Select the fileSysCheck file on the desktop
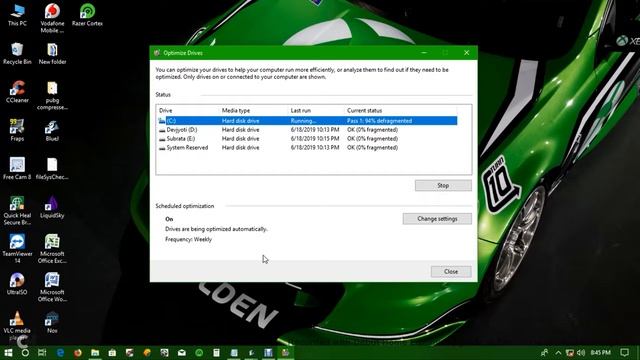This screenshot has height=360, width=640. click(x=52, y=168)
